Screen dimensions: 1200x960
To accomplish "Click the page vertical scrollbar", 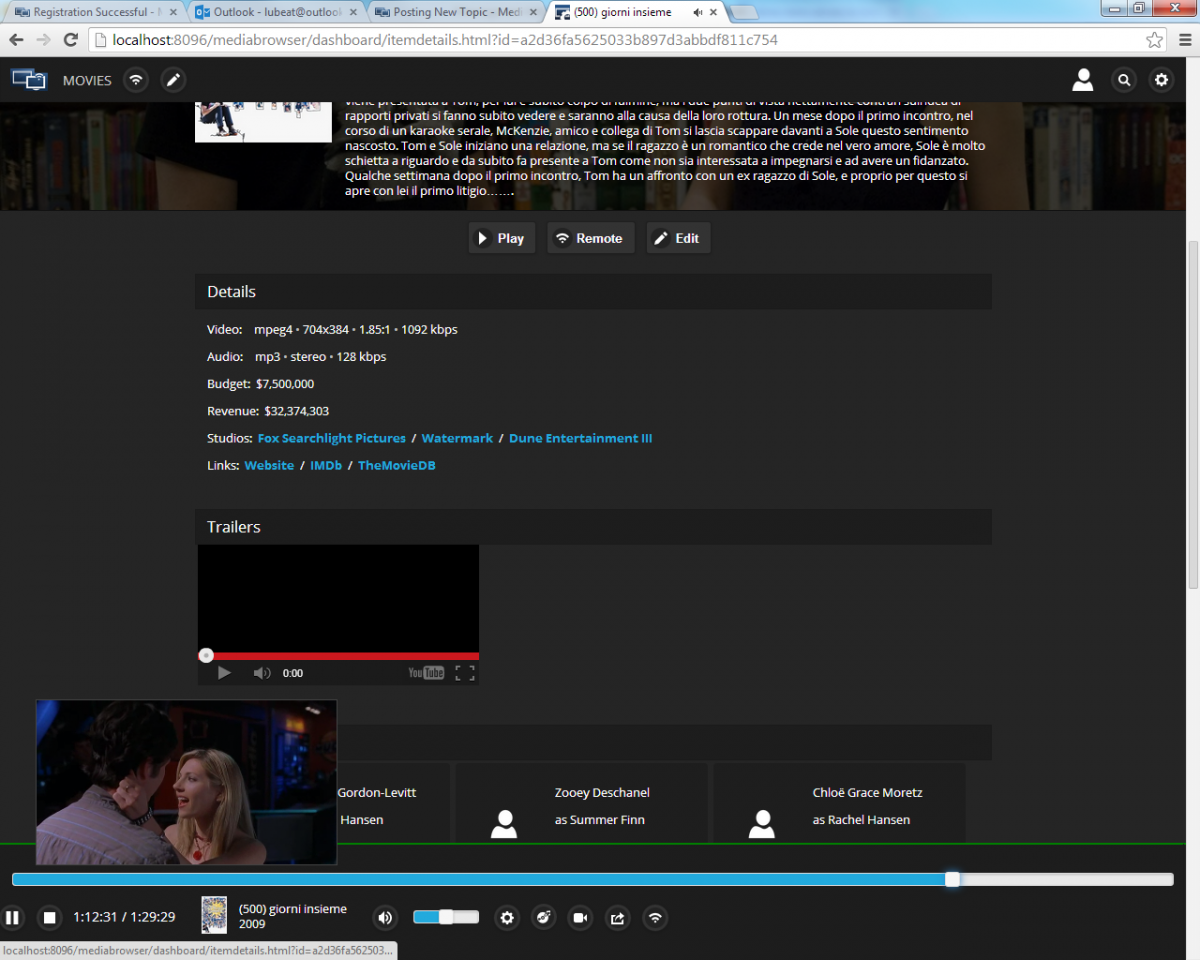I will (x=1192, y=415).
